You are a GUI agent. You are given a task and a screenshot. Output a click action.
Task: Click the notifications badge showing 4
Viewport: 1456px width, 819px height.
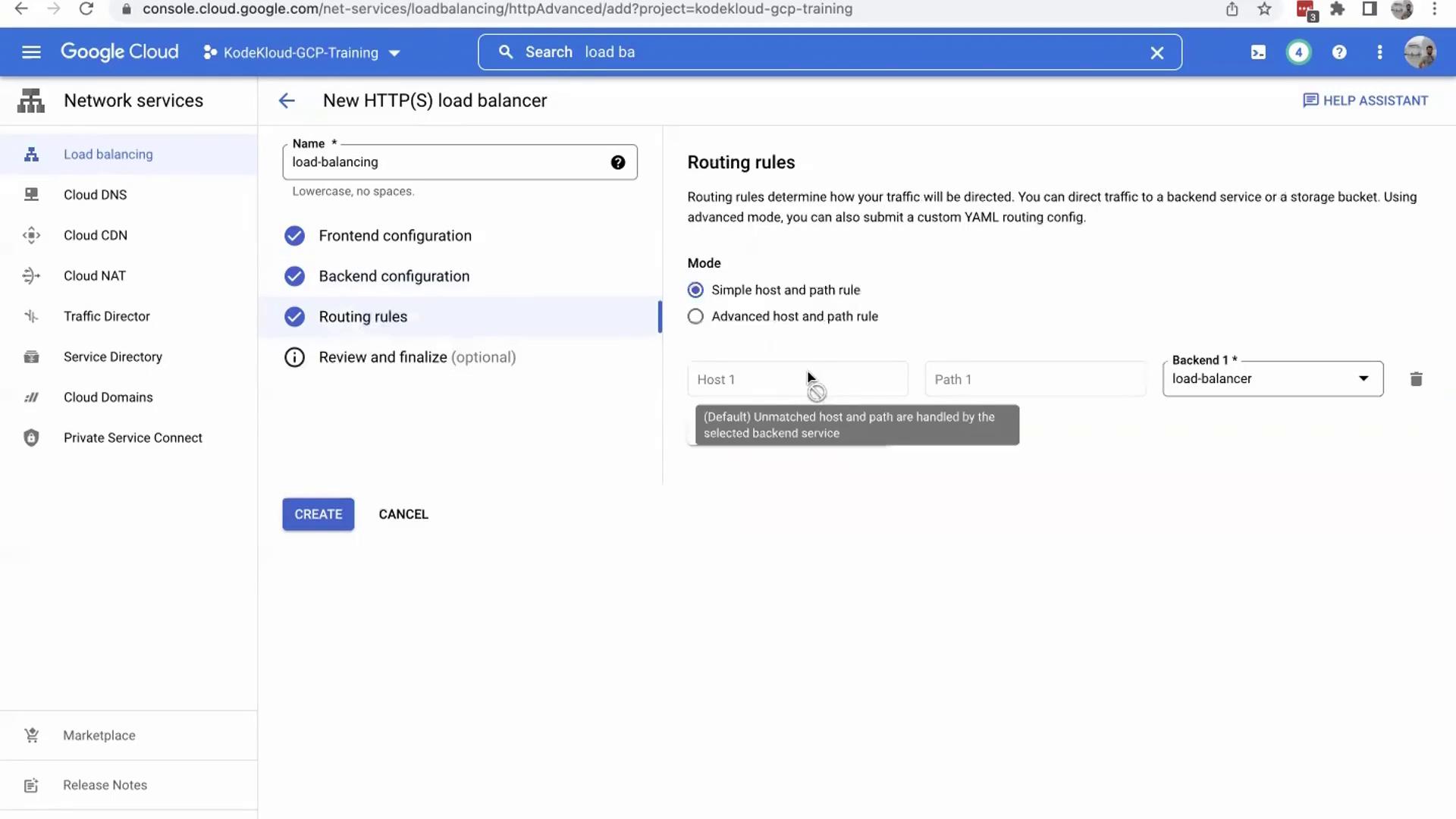(x=1298, y=52)
